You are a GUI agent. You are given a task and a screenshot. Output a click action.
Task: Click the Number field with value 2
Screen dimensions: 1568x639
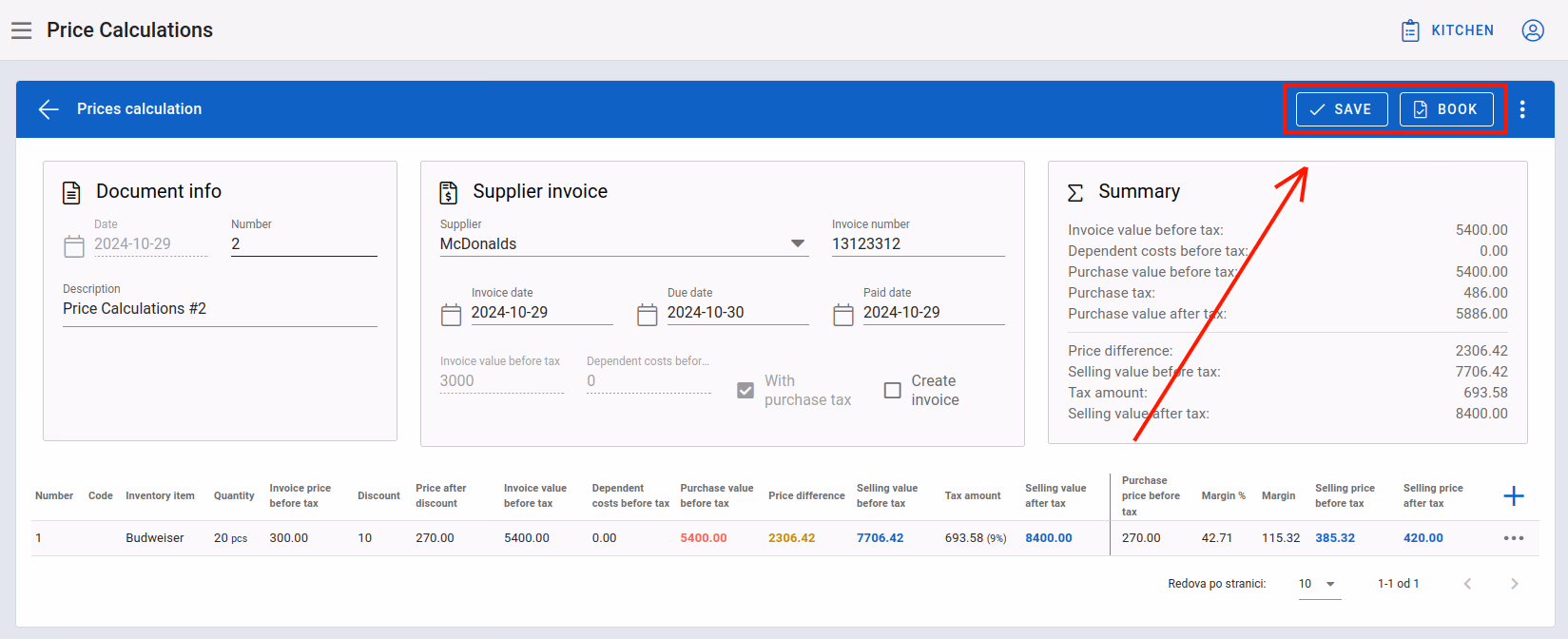[x=304, y=244]
